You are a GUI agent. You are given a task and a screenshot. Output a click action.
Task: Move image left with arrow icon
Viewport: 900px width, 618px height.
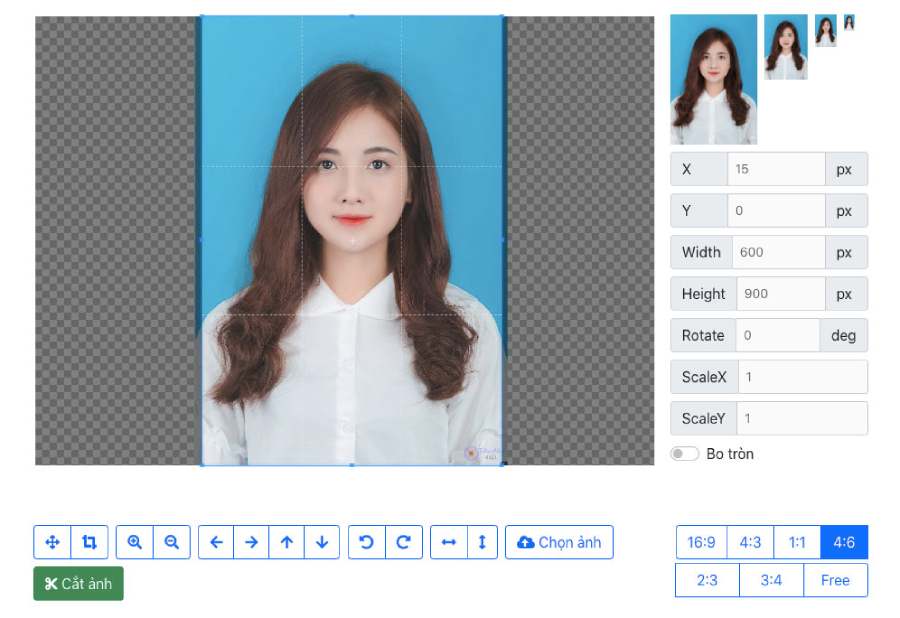216,542
